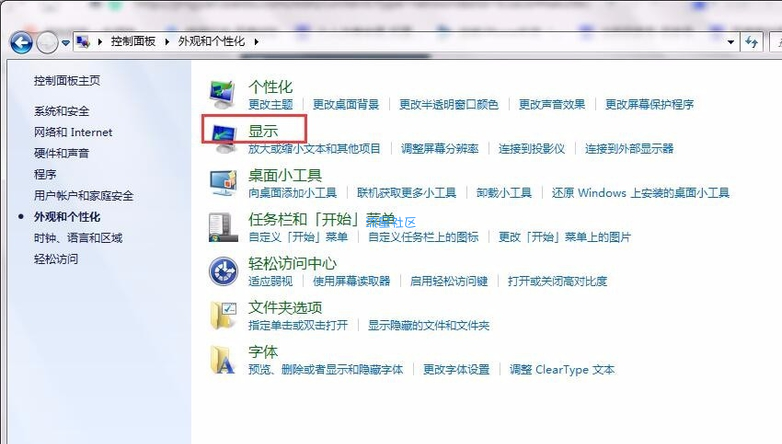Screen dimensions: 782x444
Task: Click the 字体 folder icon
Action: pyautogui.click(x=222, y=360)
